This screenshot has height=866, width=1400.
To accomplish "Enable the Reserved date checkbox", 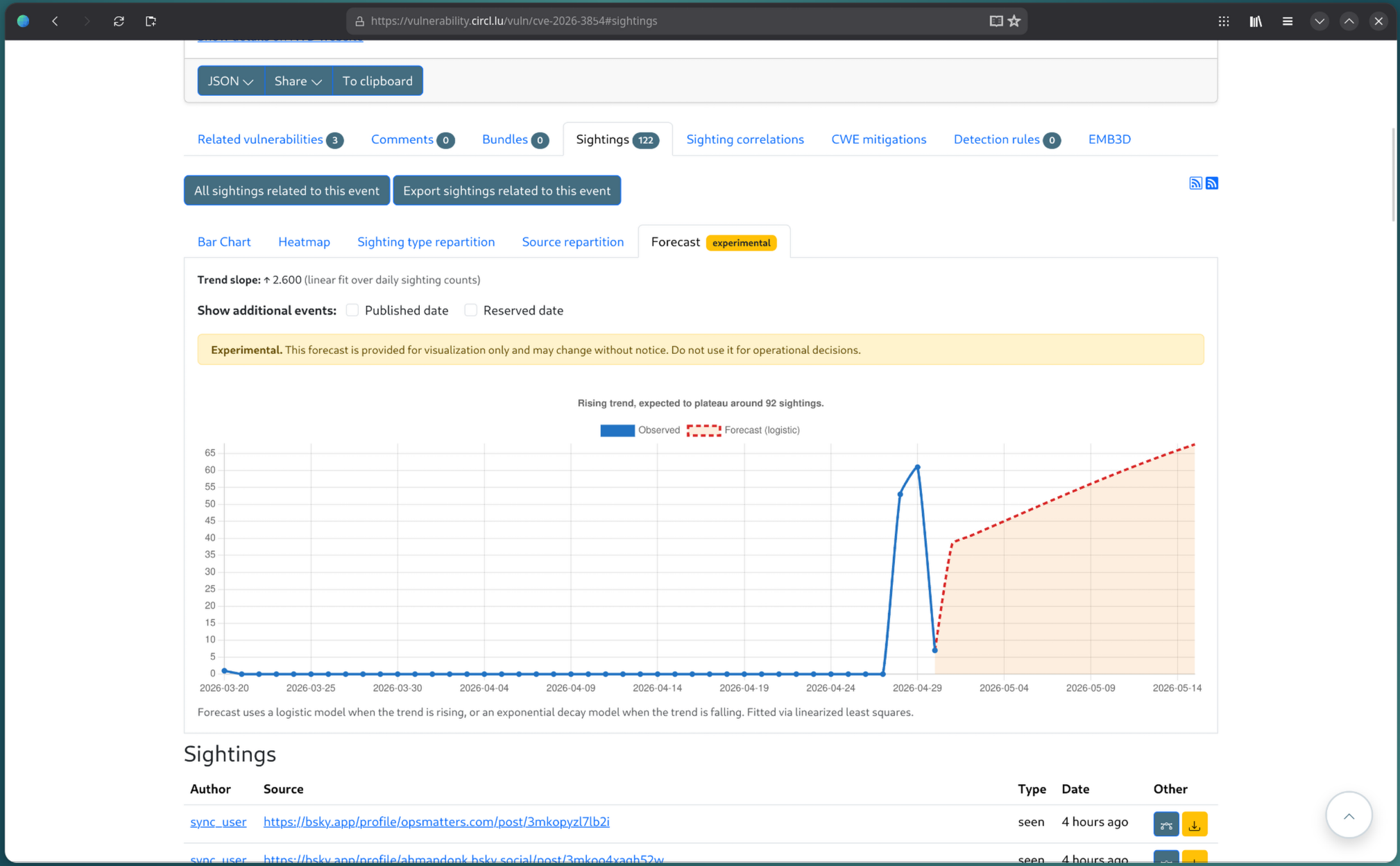I will click(x=471, y=310).
